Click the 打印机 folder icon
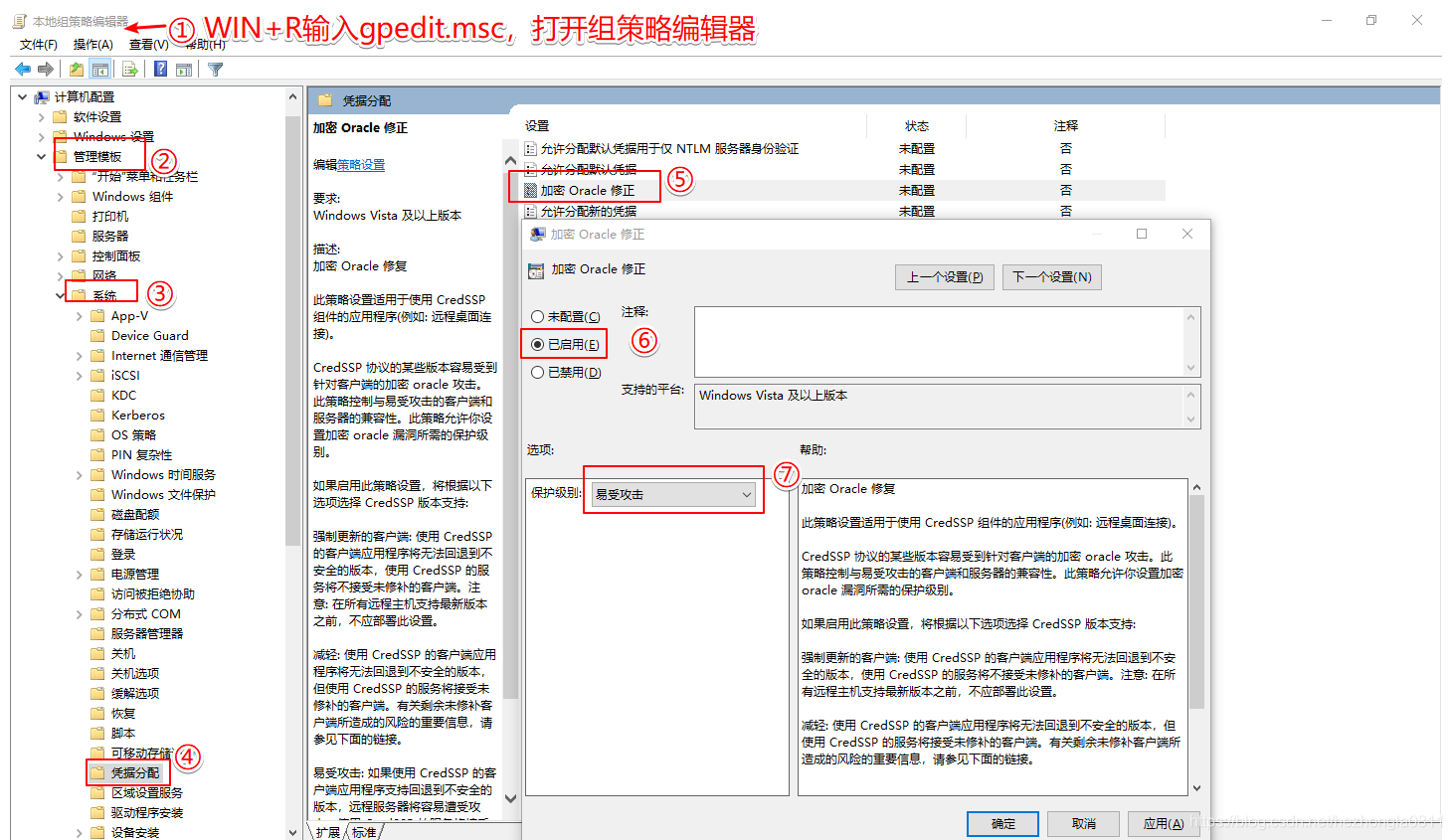Screen dimensions: 1452x840 79,216
